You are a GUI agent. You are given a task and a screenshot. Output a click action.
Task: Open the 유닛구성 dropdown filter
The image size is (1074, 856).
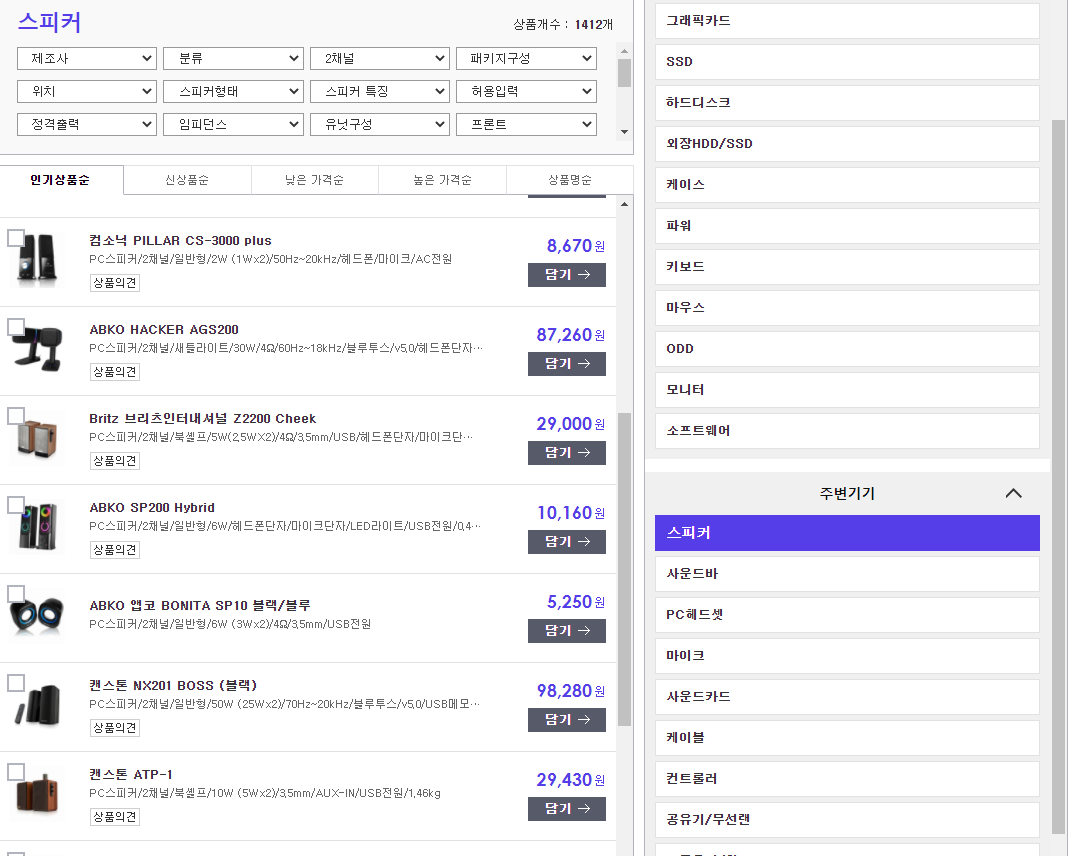pos(379,124)
